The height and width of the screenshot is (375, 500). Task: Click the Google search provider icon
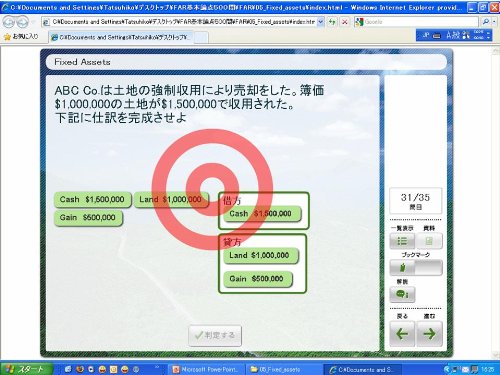click(359, 22)
